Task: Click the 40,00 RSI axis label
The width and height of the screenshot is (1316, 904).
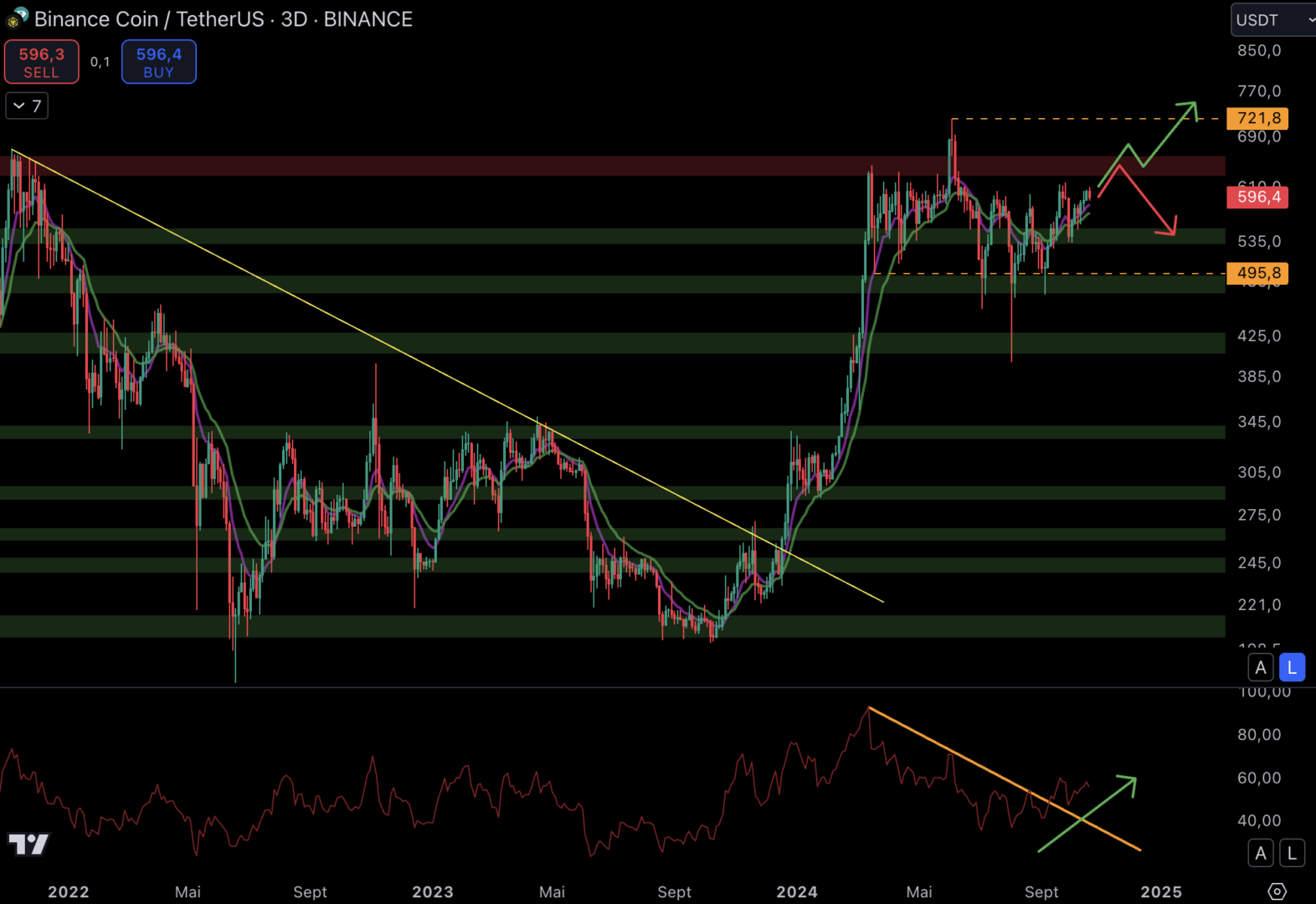Action: (x=1259, y=820)
